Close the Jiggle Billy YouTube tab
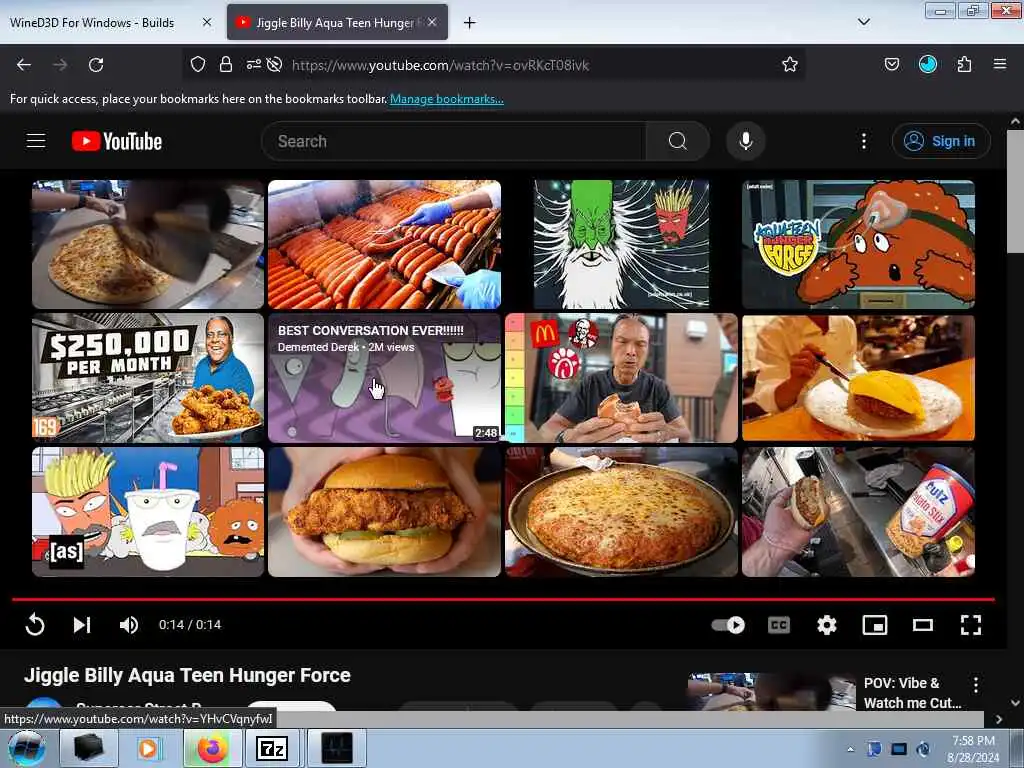The image size is (1024, 768). 432,22
